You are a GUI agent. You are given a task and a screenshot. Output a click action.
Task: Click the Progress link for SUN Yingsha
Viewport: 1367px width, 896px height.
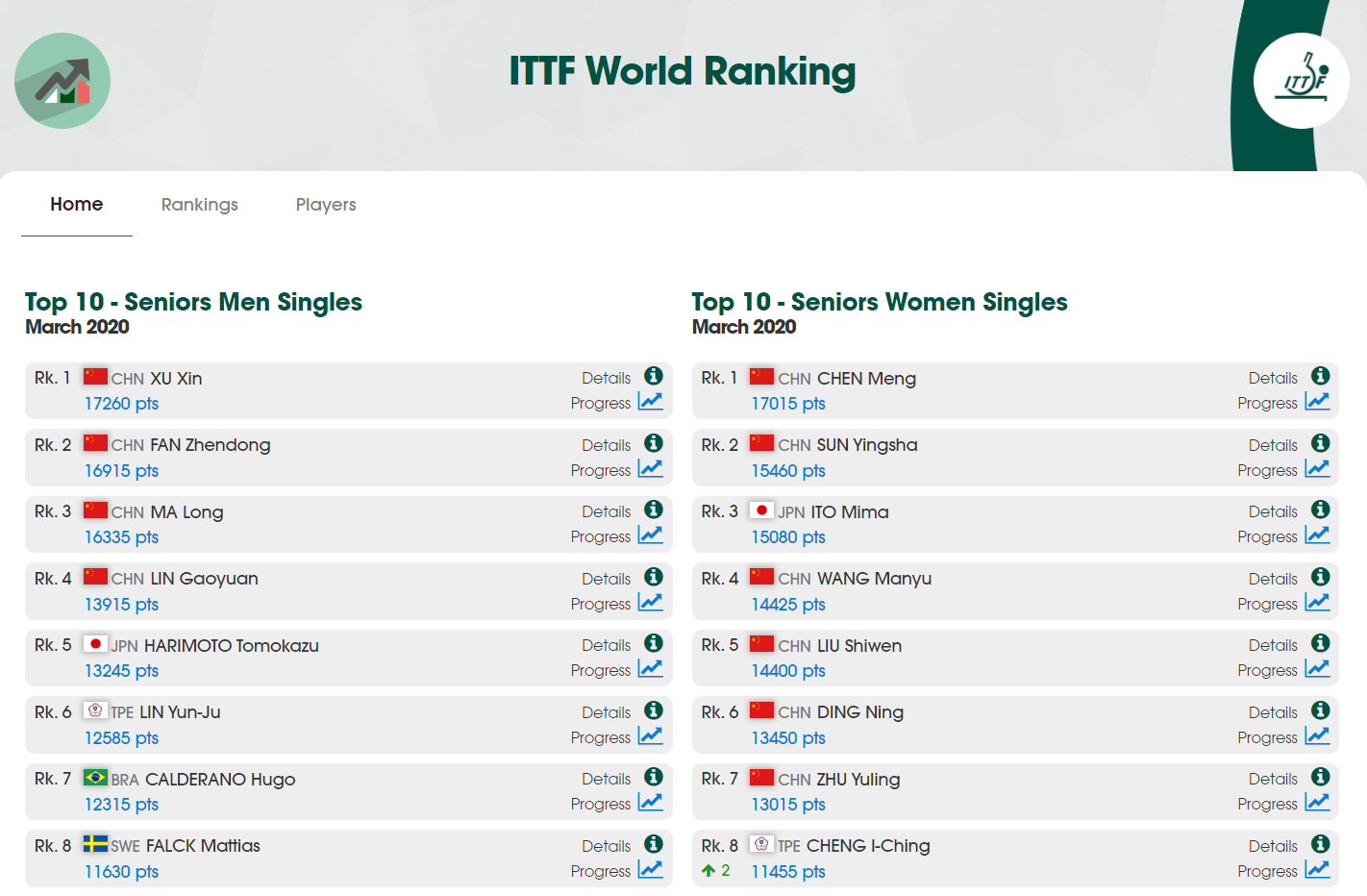(1267, 470)
